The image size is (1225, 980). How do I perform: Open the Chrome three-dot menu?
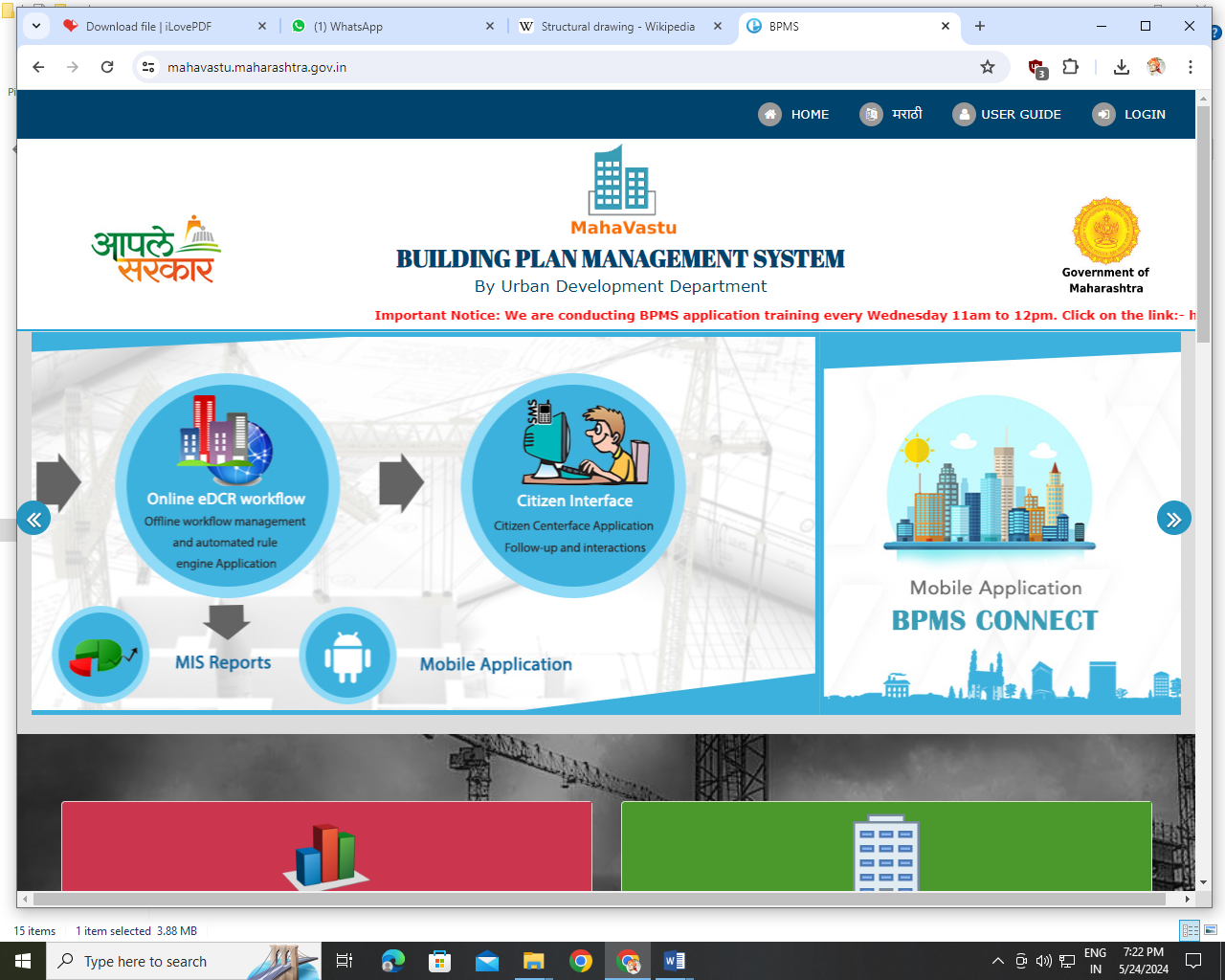1191,67
